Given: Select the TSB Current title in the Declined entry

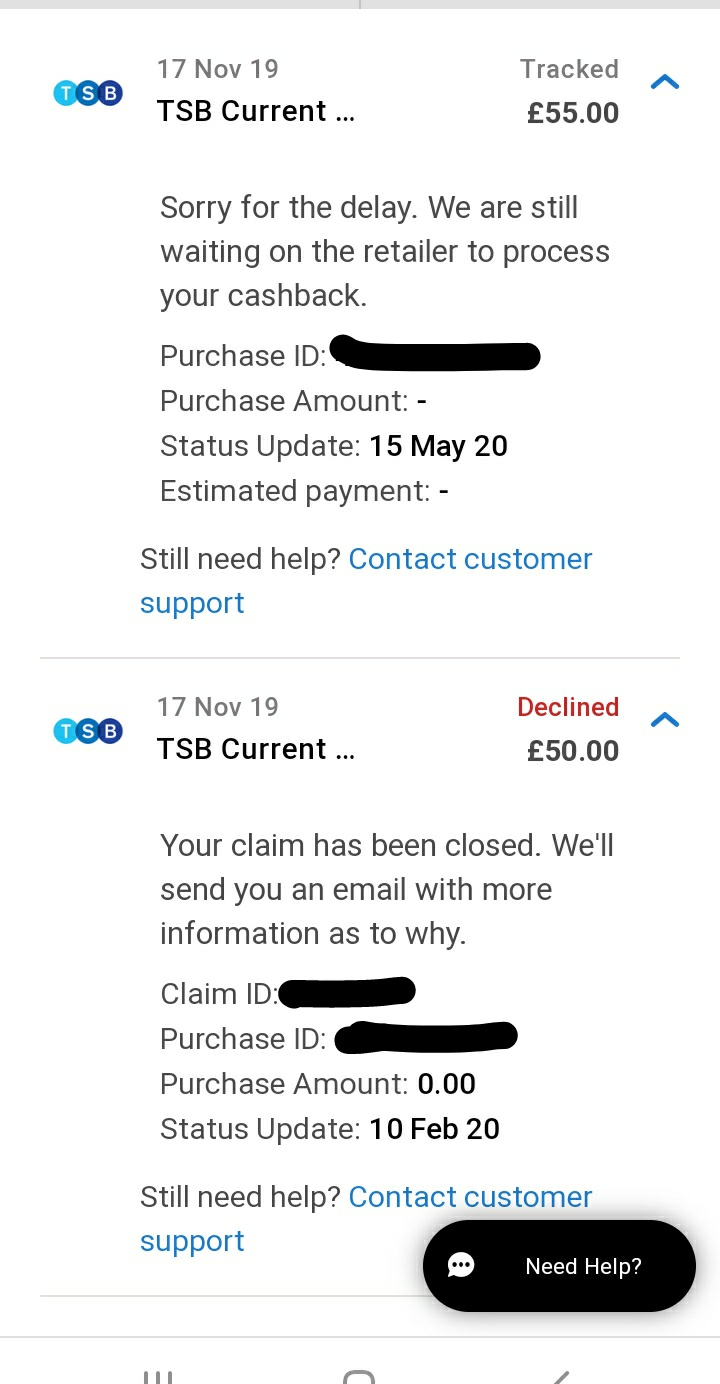Looking at the screenshot, I should pyautogui.click(x=255, y=749).
